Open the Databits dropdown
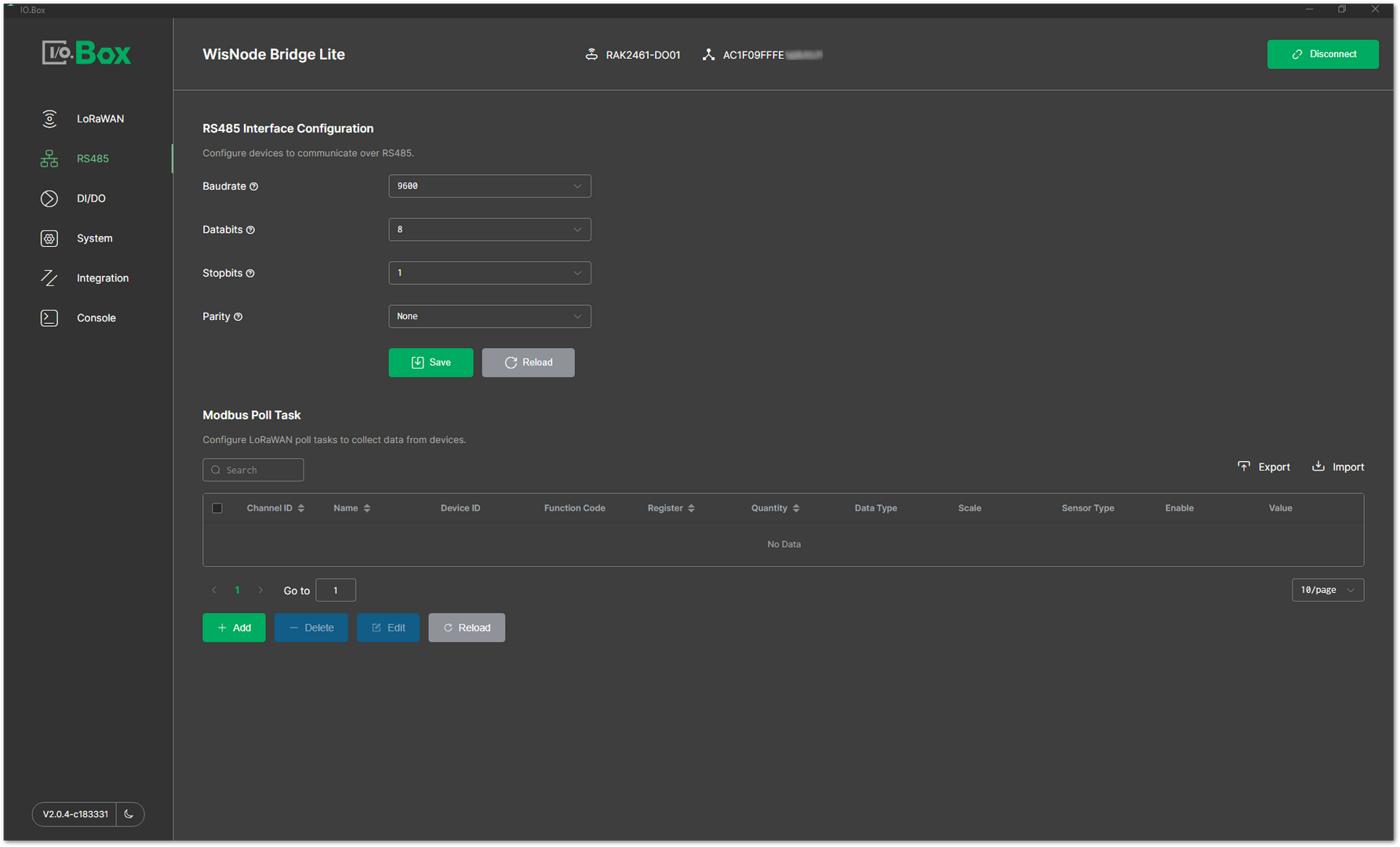 [x=489, y=230]
